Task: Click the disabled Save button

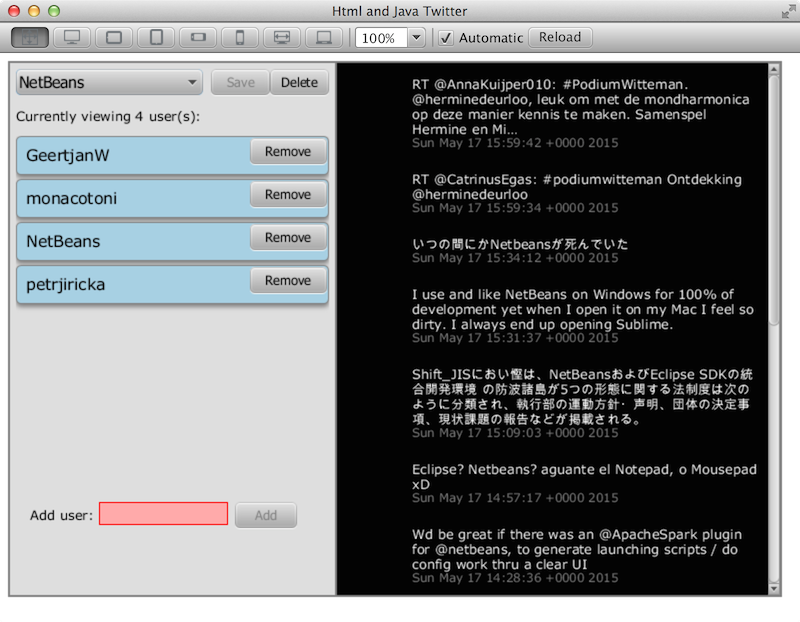Action: (x=240, y=83)
